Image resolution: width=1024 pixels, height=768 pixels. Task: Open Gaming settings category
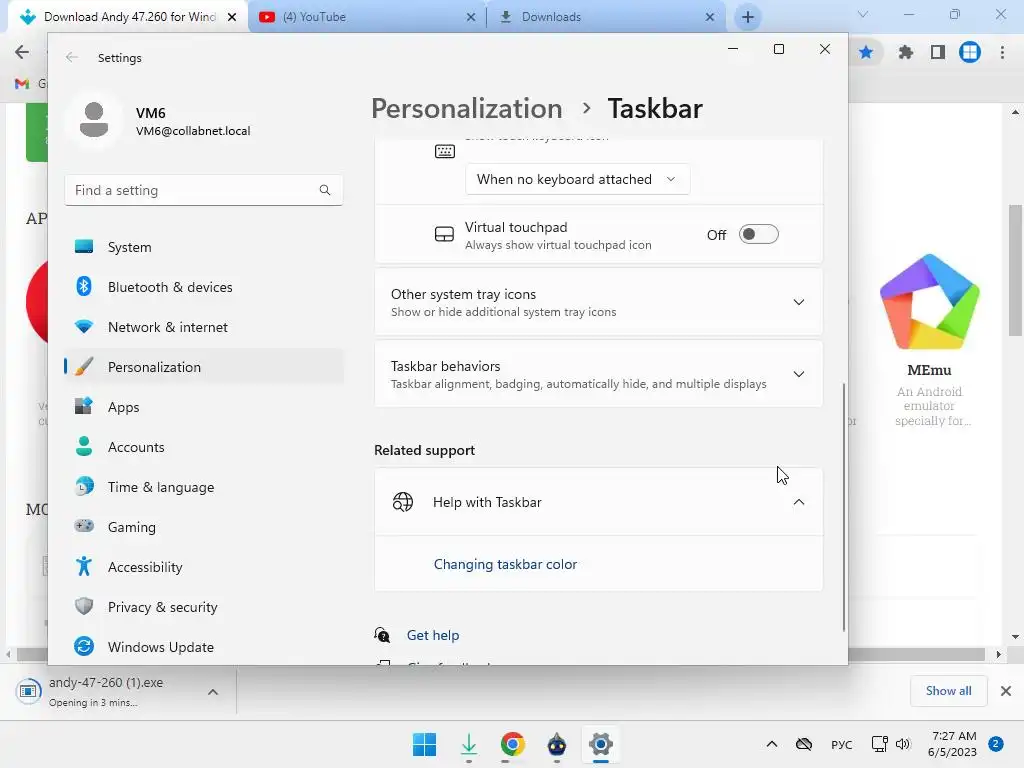[x=204, y=526]
